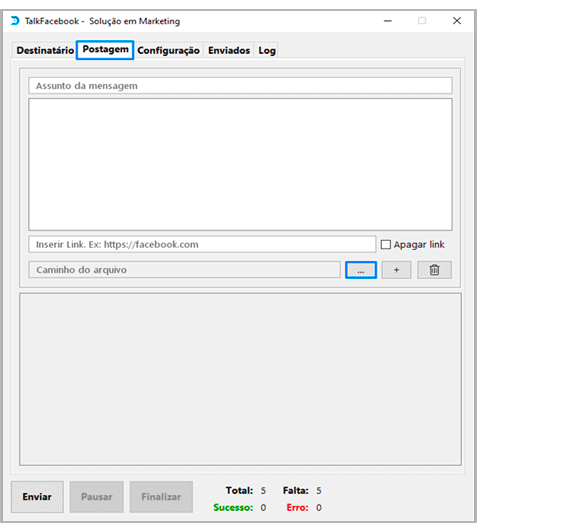Select the Postagem tab

(x=105, y=50)
